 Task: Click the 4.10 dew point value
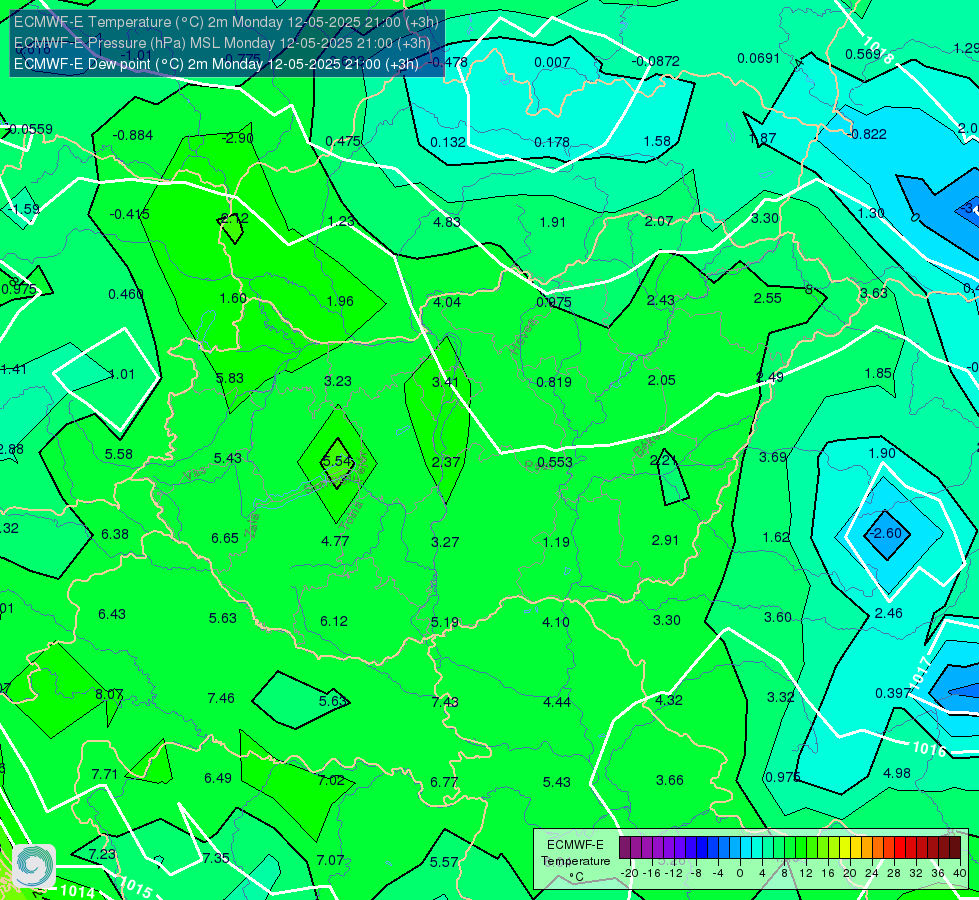556,622
